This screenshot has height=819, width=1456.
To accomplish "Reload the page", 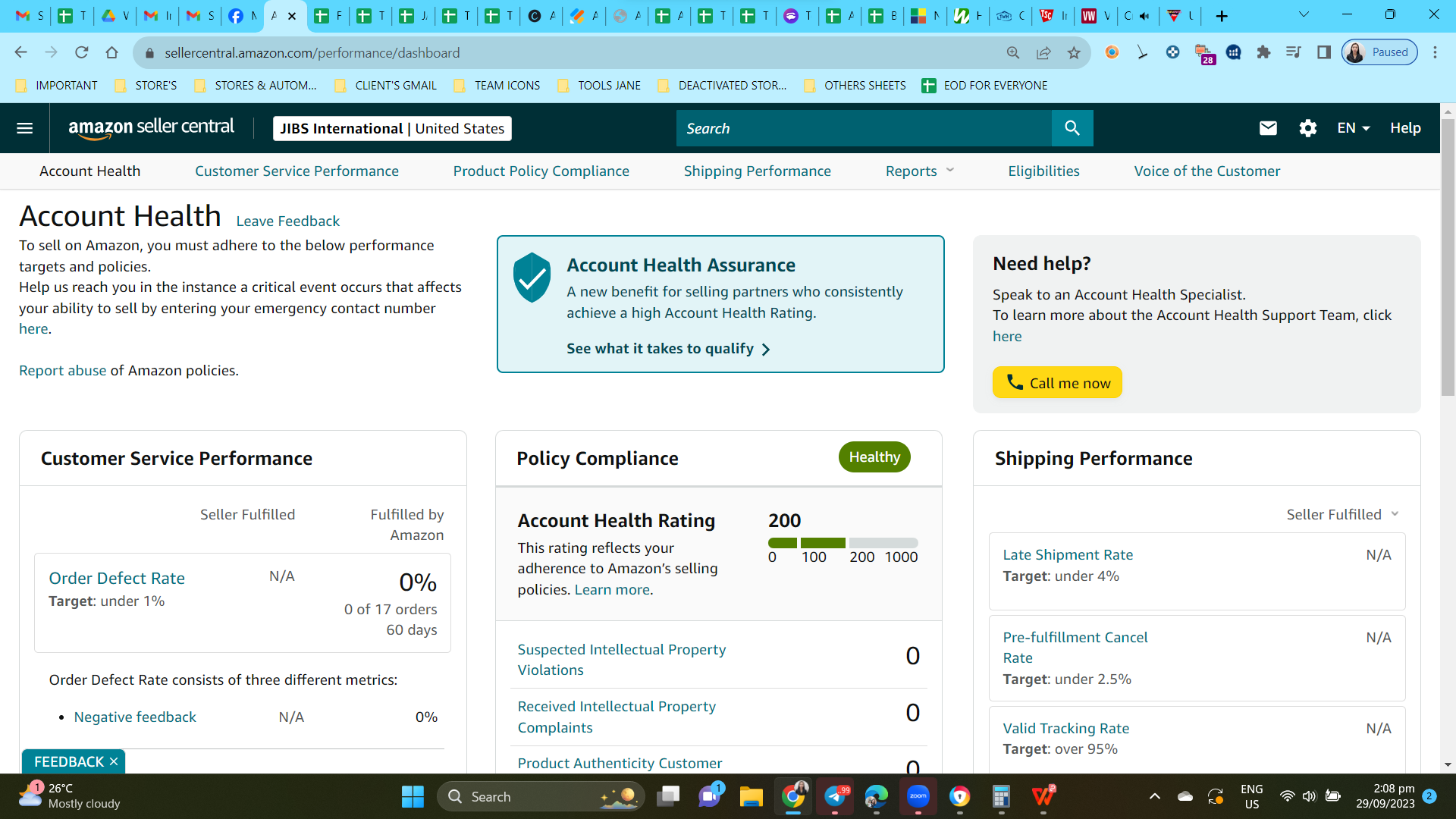I will (82, 52).
